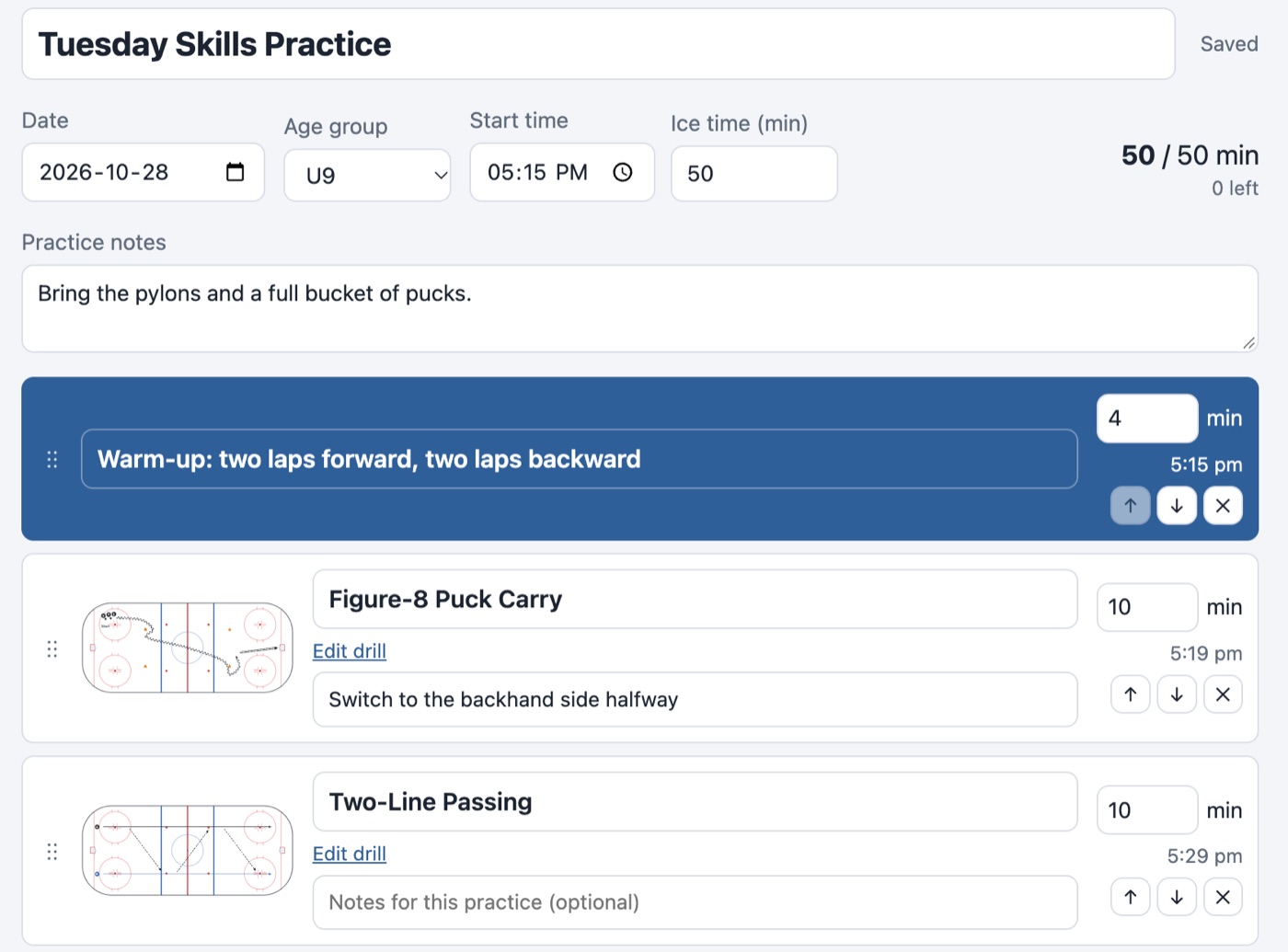Click the Figure-8 Puck Carry name field
1288x952 pixels.
point(695,600)
